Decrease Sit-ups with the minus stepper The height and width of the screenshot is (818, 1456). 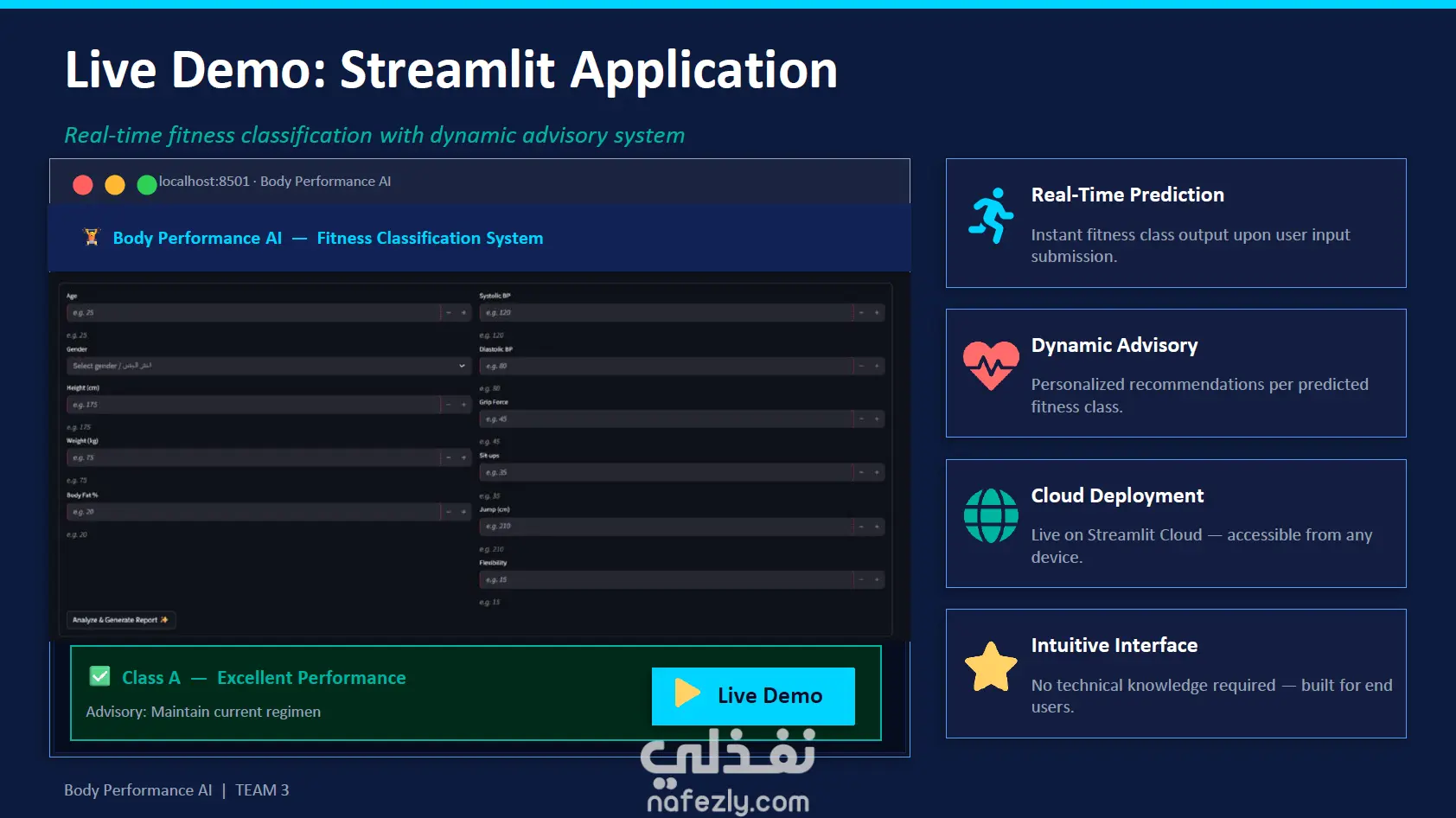click(861, 472)
